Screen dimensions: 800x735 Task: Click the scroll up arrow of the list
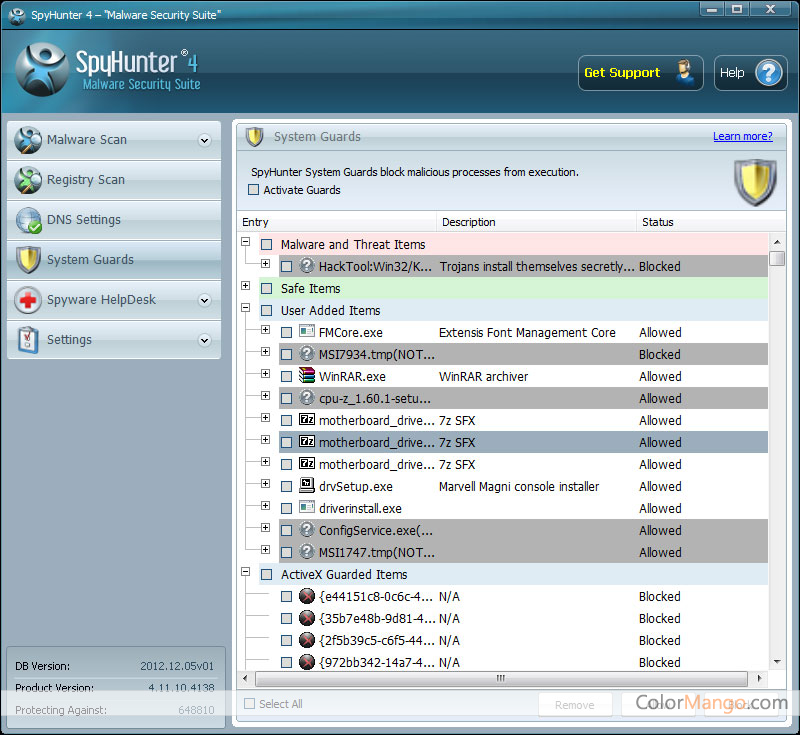777,242
